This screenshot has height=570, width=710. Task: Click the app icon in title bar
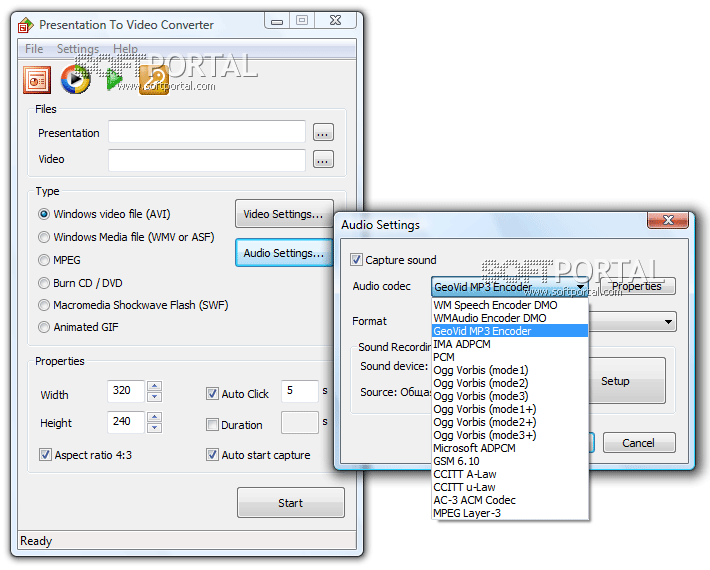pos(26,25)
